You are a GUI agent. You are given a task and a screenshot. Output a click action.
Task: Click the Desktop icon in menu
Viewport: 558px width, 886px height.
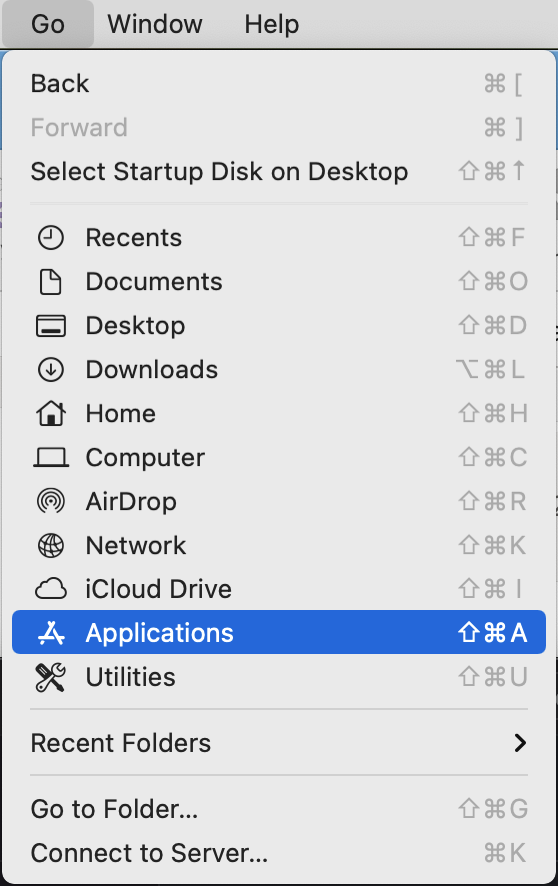point(51,326)
